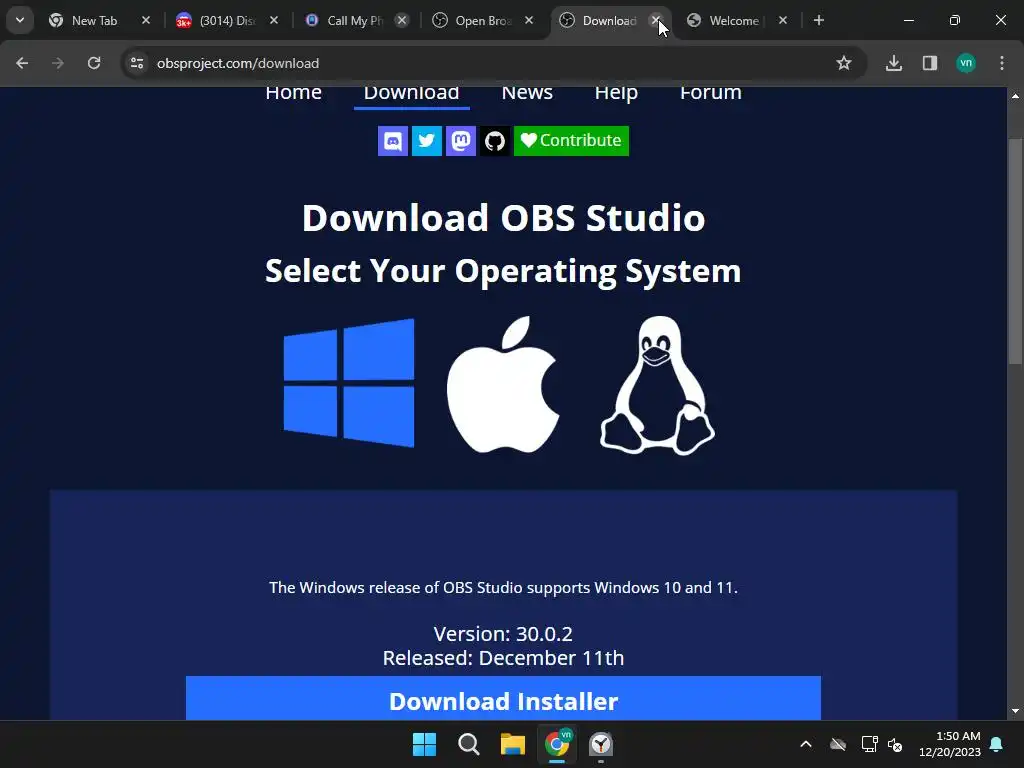This screenshot has height=768, width=1024.
Task: Click the page vertical scrollbar thumb
Action: pyautogui.click(x=1015, y=251)
